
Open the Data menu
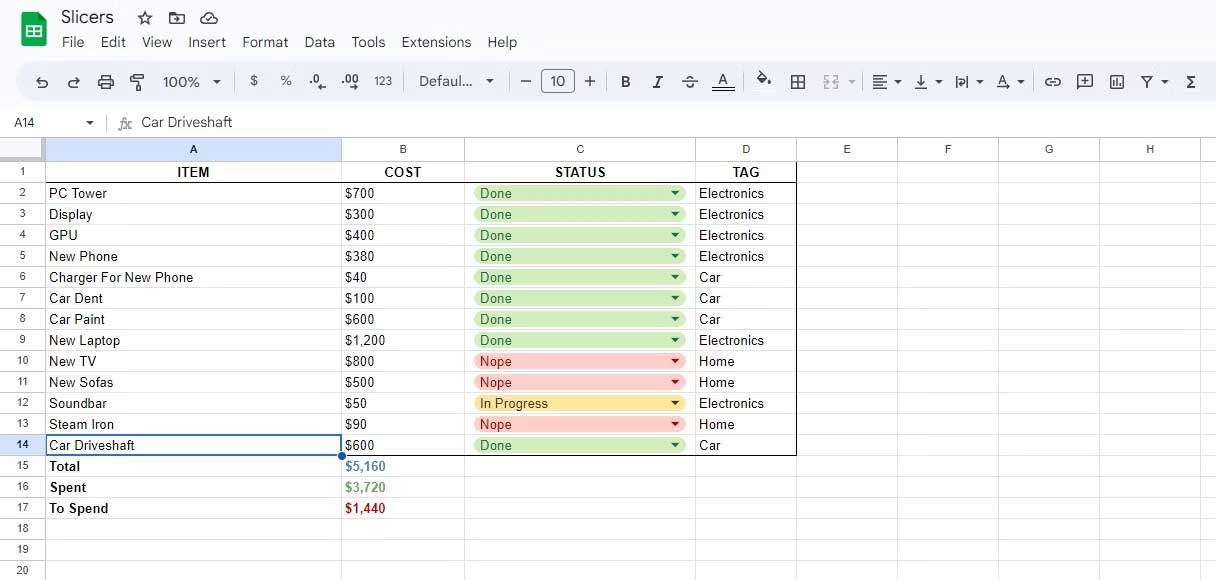[x=319, y=42]
